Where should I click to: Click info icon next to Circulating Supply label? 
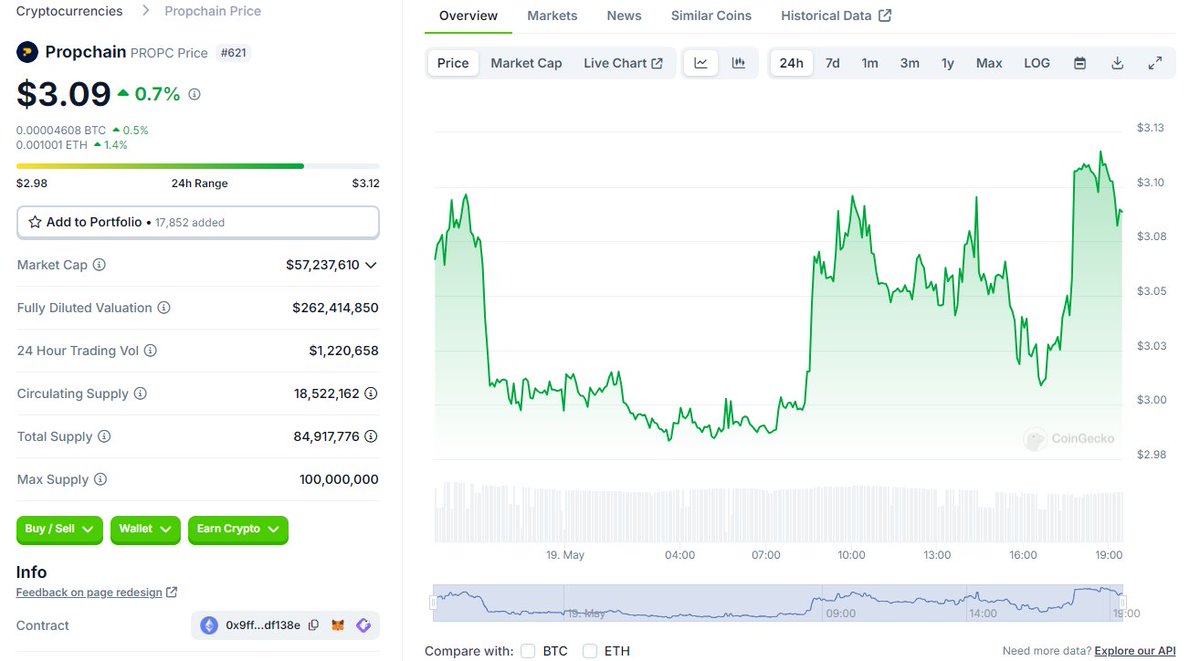140,394
